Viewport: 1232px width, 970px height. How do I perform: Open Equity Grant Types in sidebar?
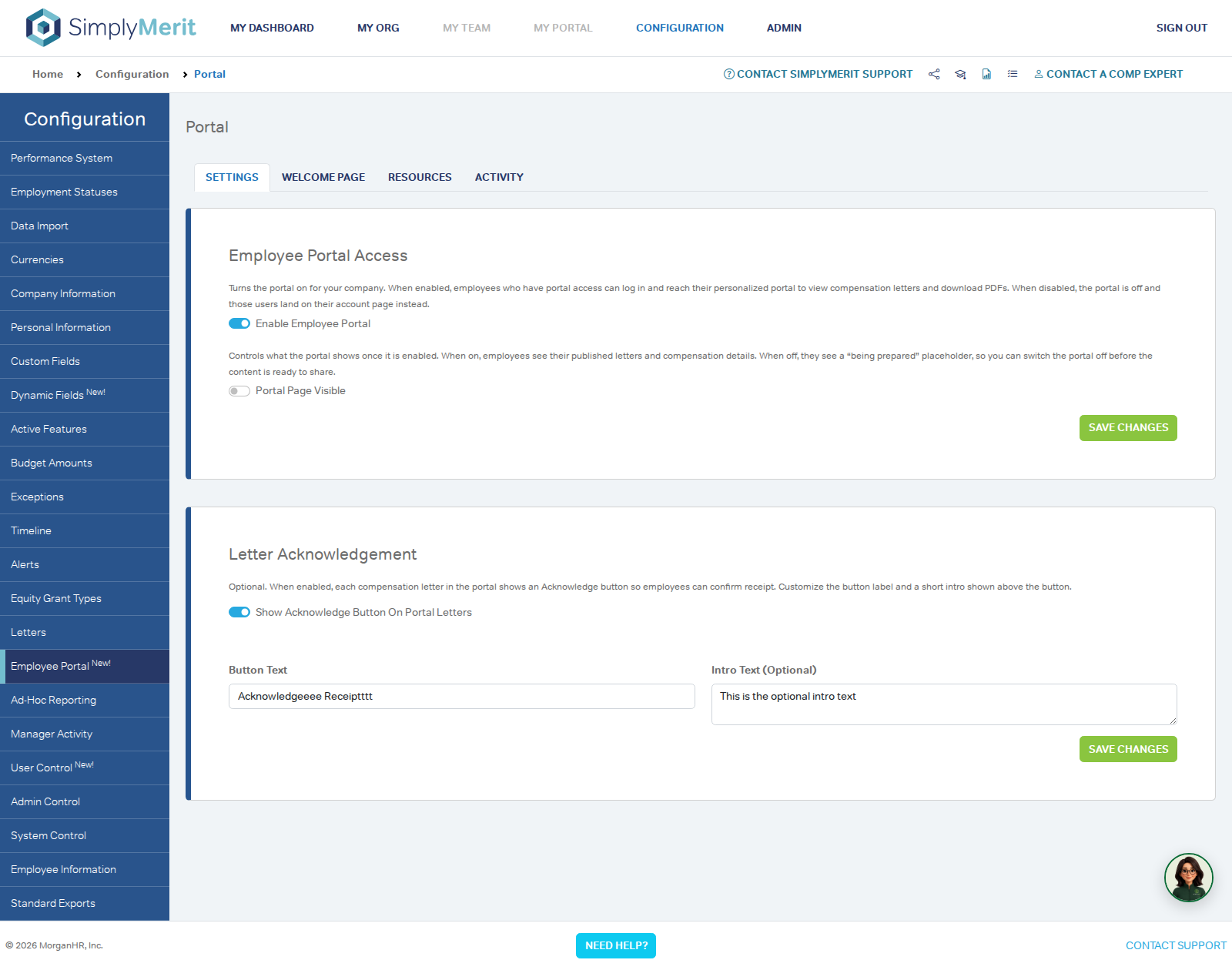[x=85, y=599]
